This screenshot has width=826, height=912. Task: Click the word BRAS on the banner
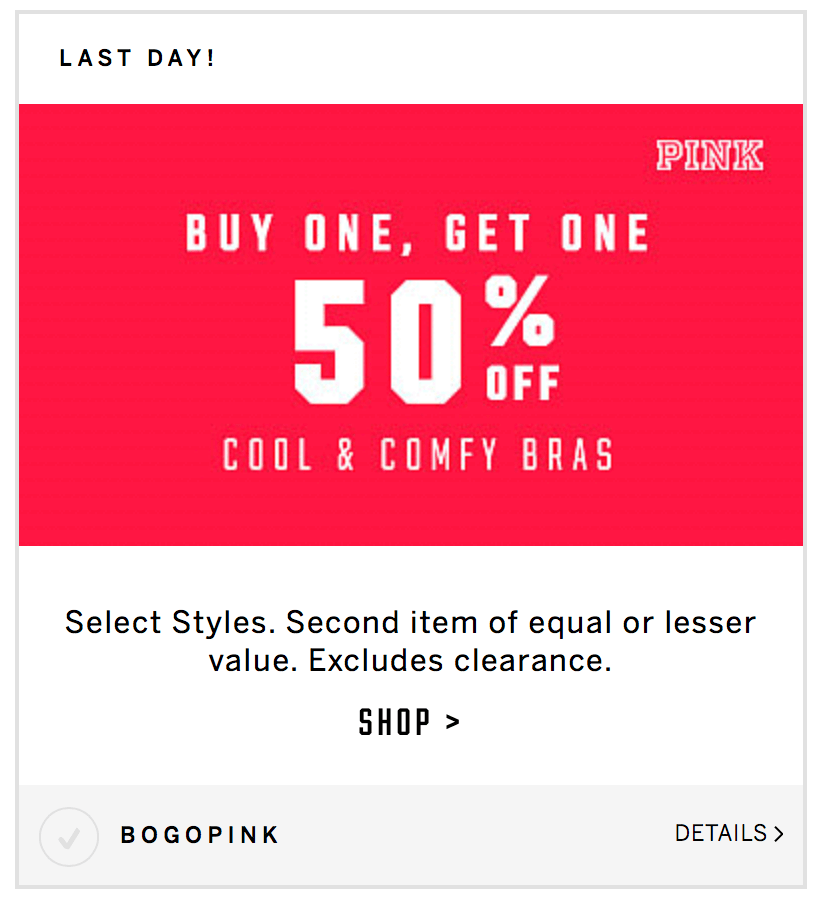coord(567,454)
